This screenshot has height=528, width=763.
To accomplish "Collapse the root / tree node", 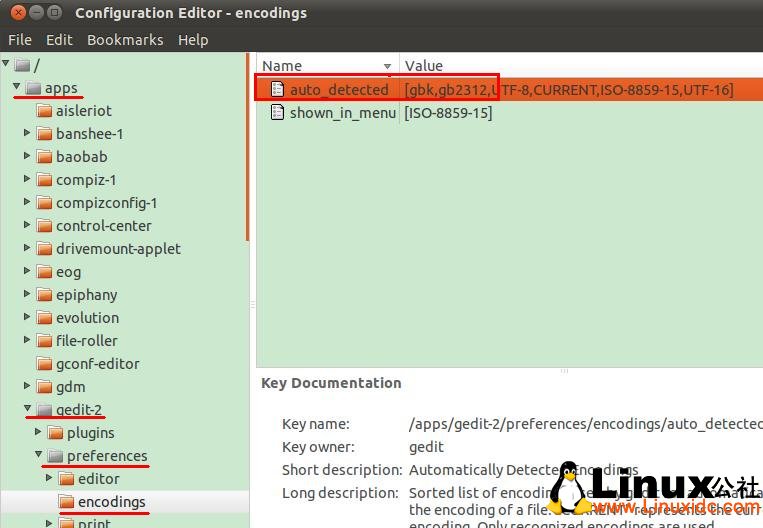I will click(6, 63).
